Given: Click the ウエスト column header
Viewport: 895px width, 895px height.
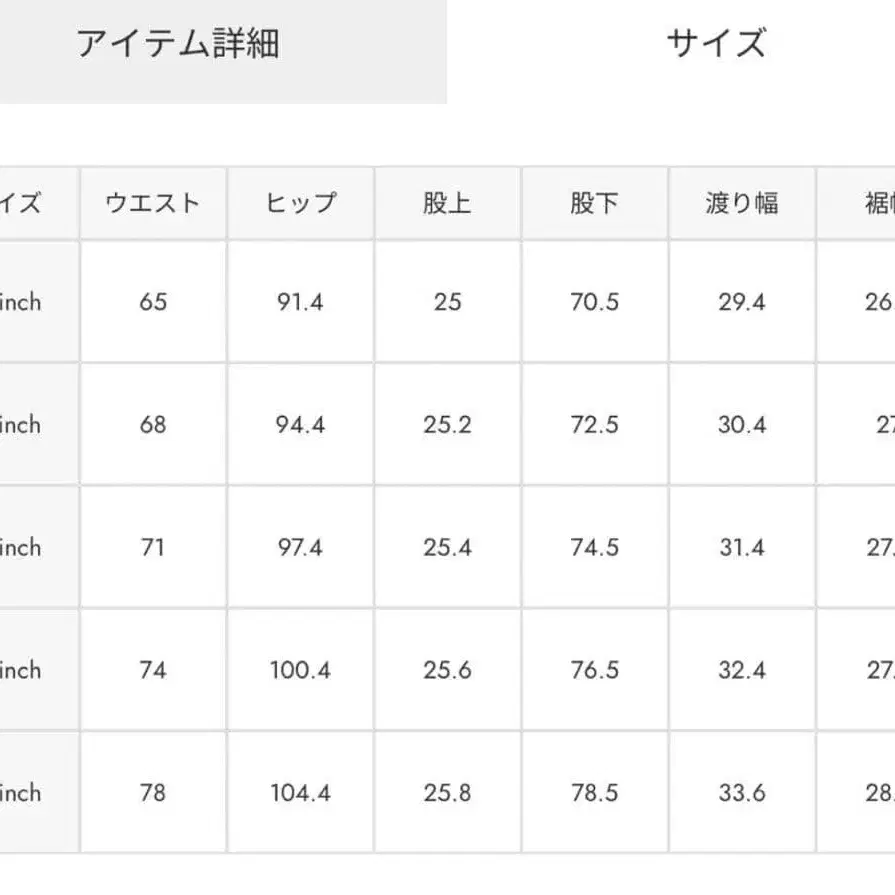Looking at the screenshot, I should (x=153, y=203).
